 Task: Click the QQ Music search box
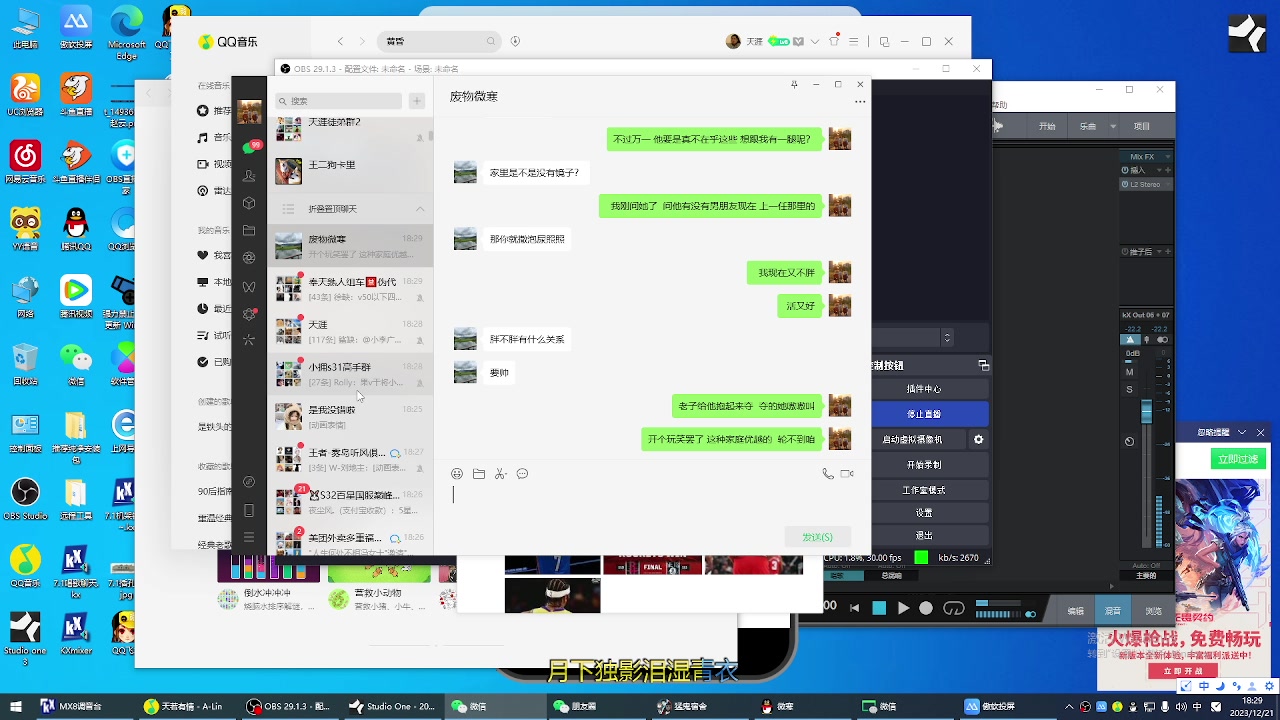440,42
